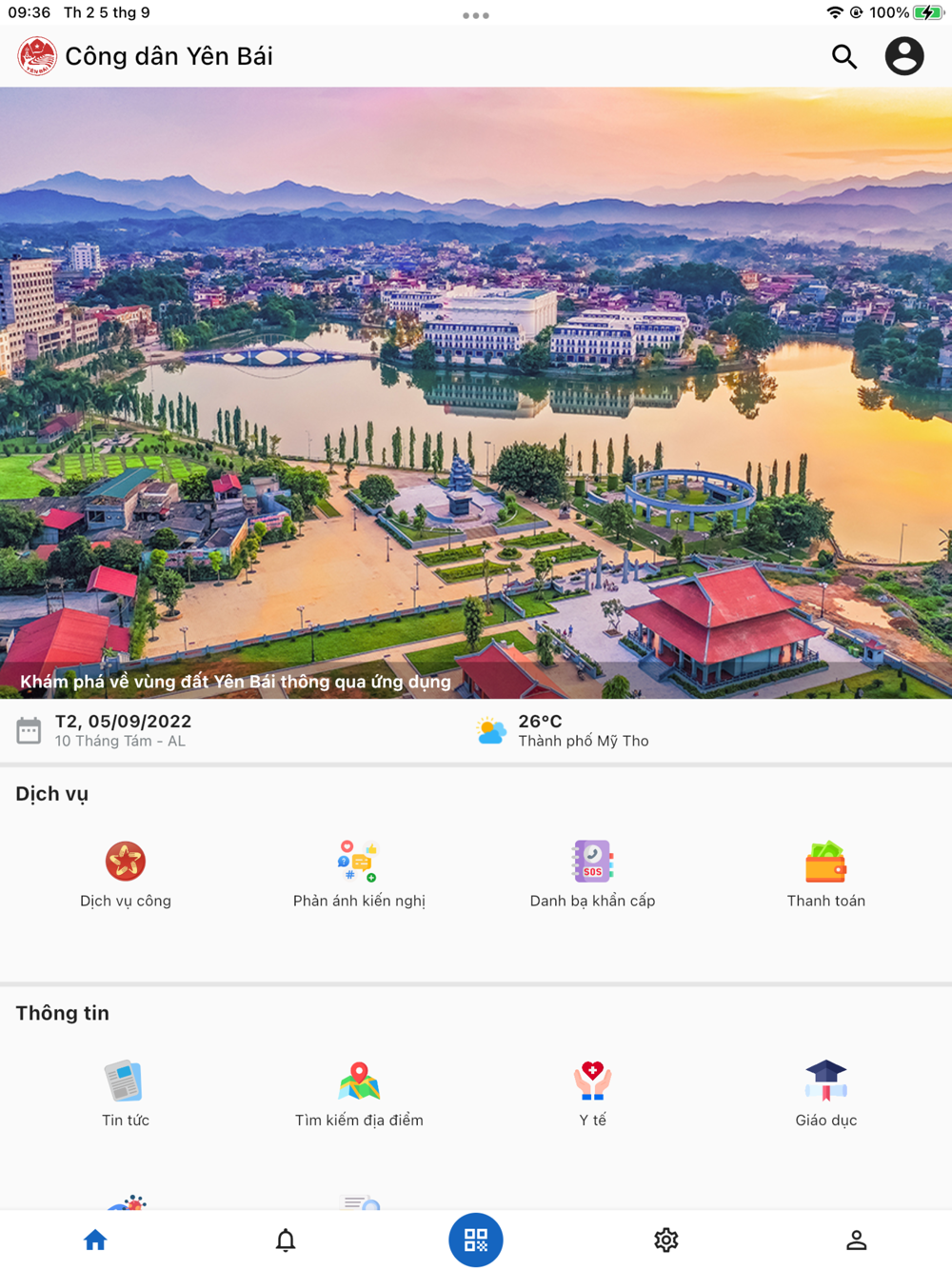Open Giáo dục graduation cap icon
Viewport: 952px width, 1270px height.
point(825,1081)
